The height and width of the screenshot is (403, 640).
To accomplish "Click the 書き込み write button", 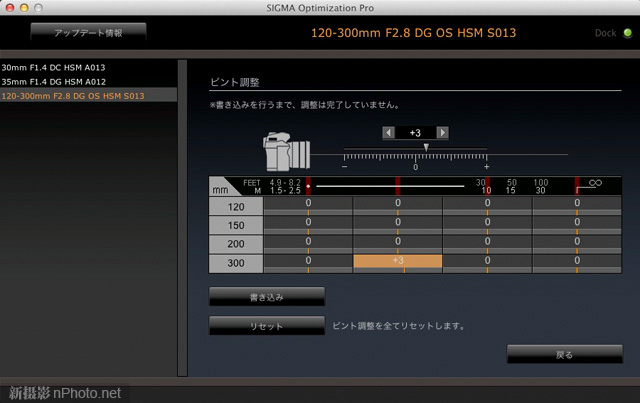I will point(267,297).
